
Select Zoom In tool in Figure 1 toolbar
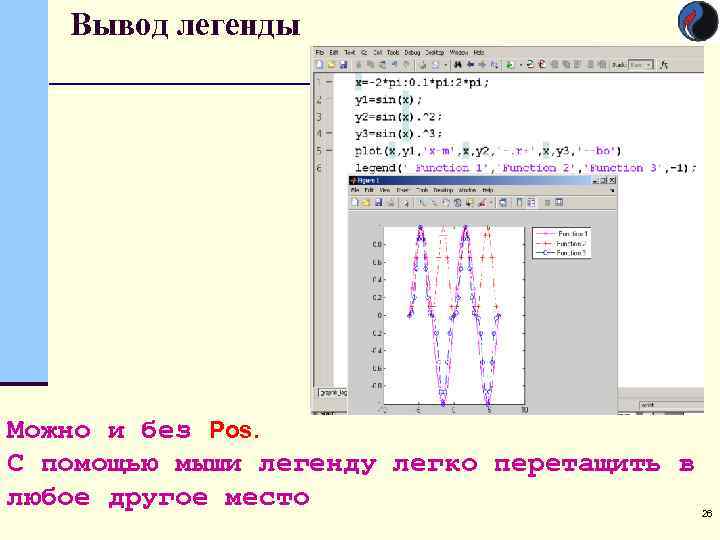coord(421,202)
